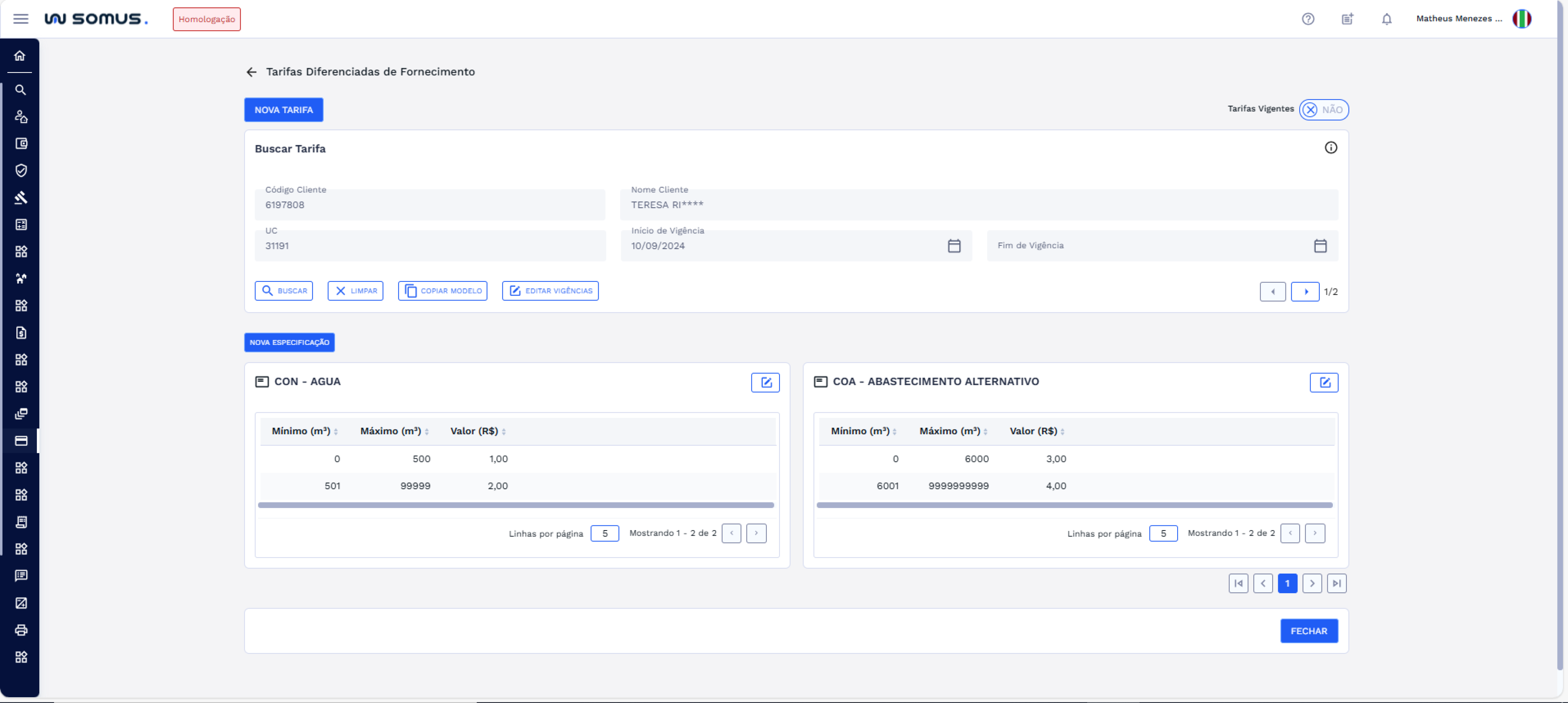
Task: Go to next tariff with right arrow
Action: (1305, 292)
